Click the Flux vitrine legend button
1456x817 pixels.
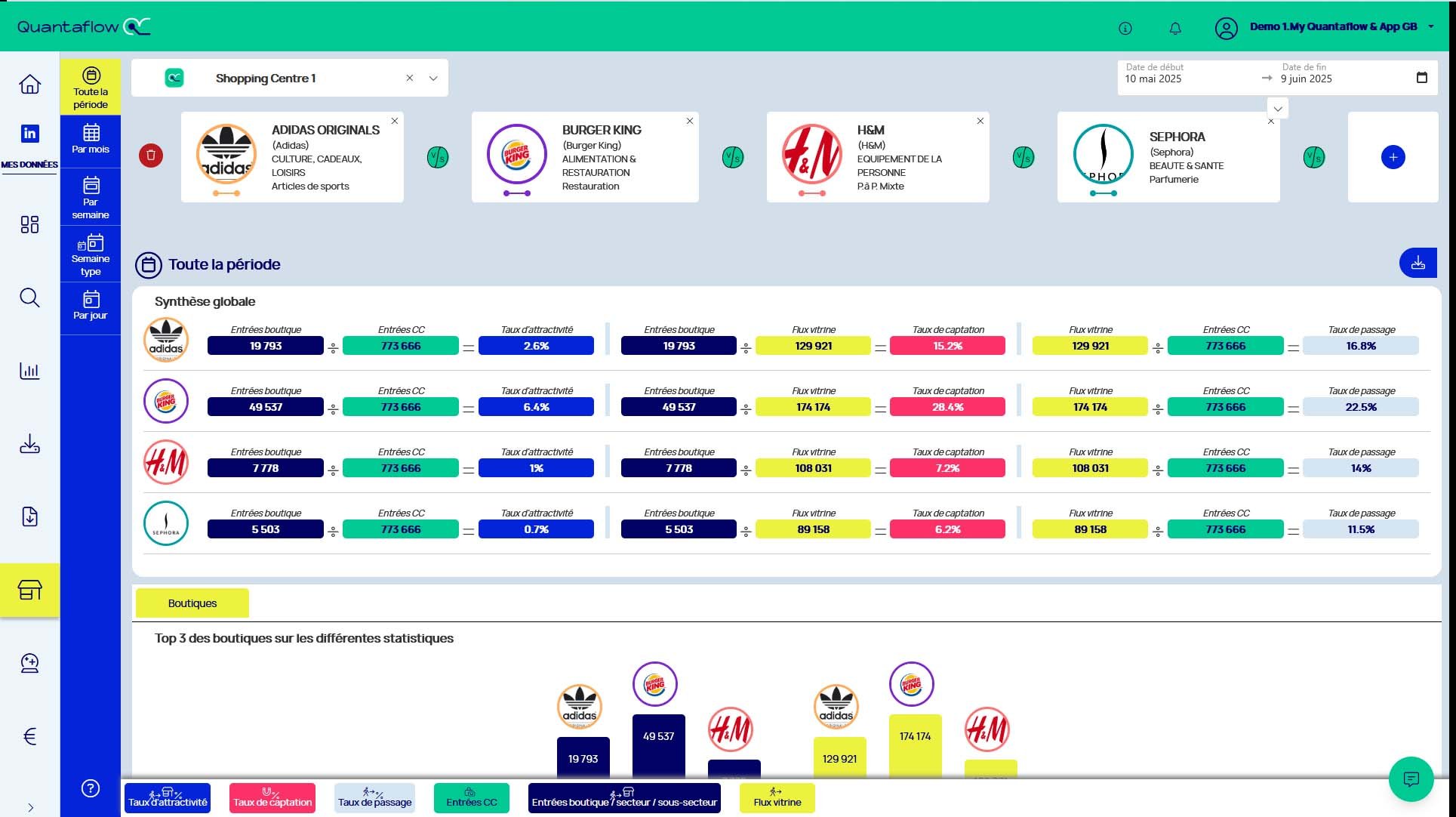(x=777, y=798)
